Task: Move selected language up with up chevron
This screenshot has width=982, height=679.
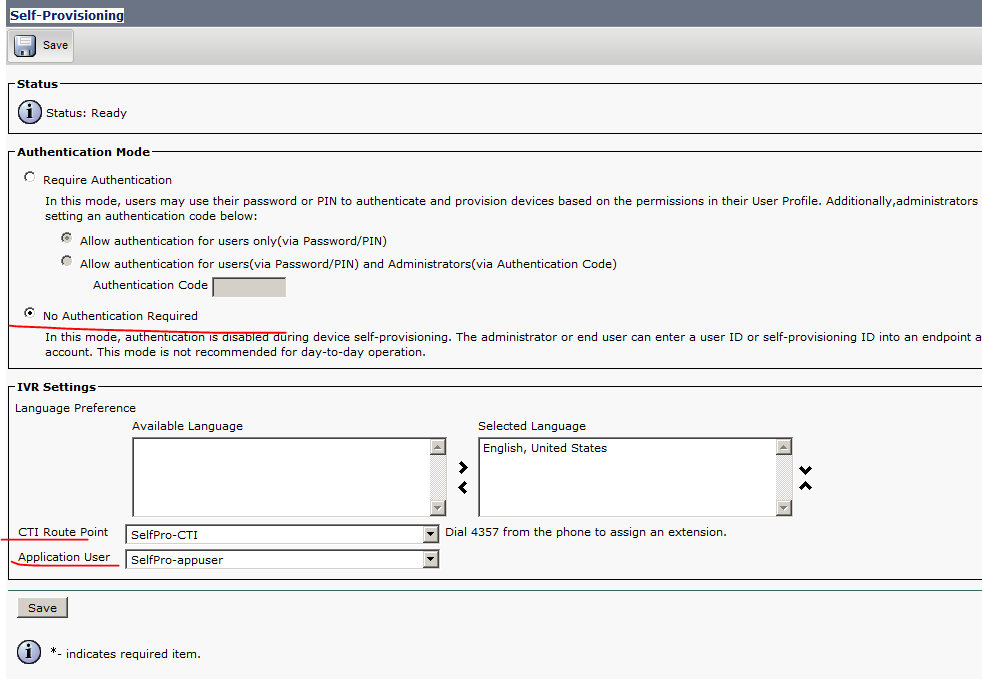Action: [805, 485]
